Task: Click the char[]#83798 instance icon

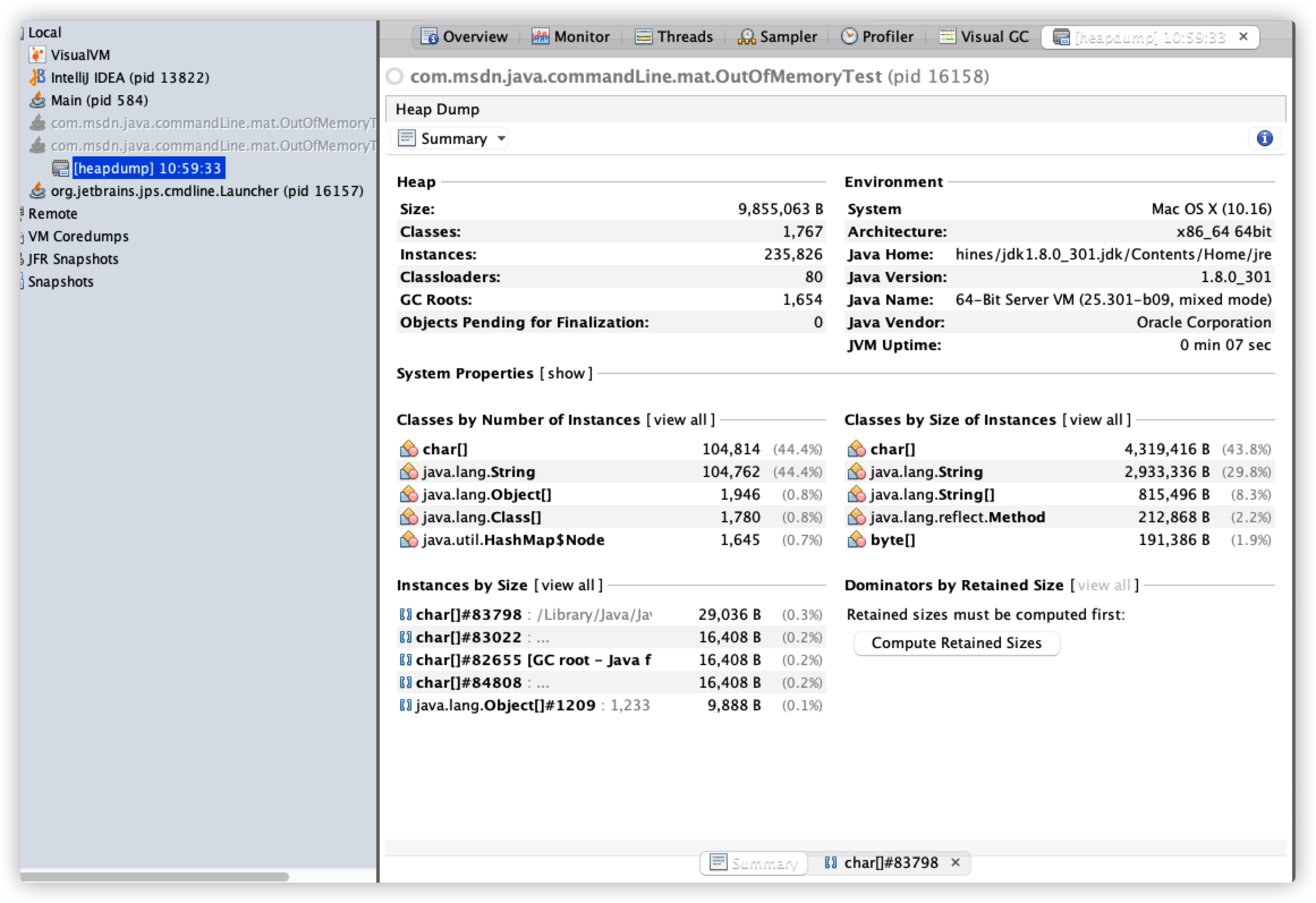Action: pos(405,615)
